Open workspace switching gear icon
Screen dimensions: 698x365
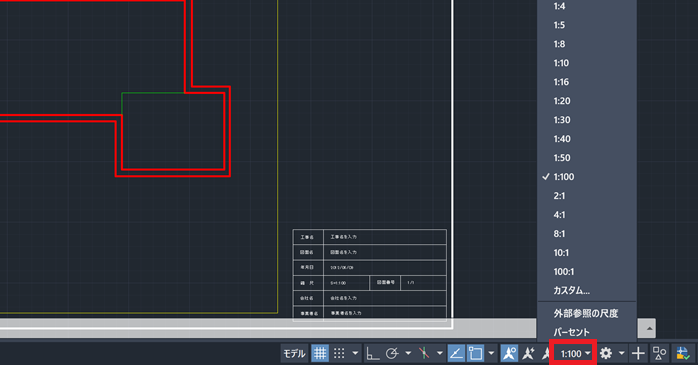(606, 353)
